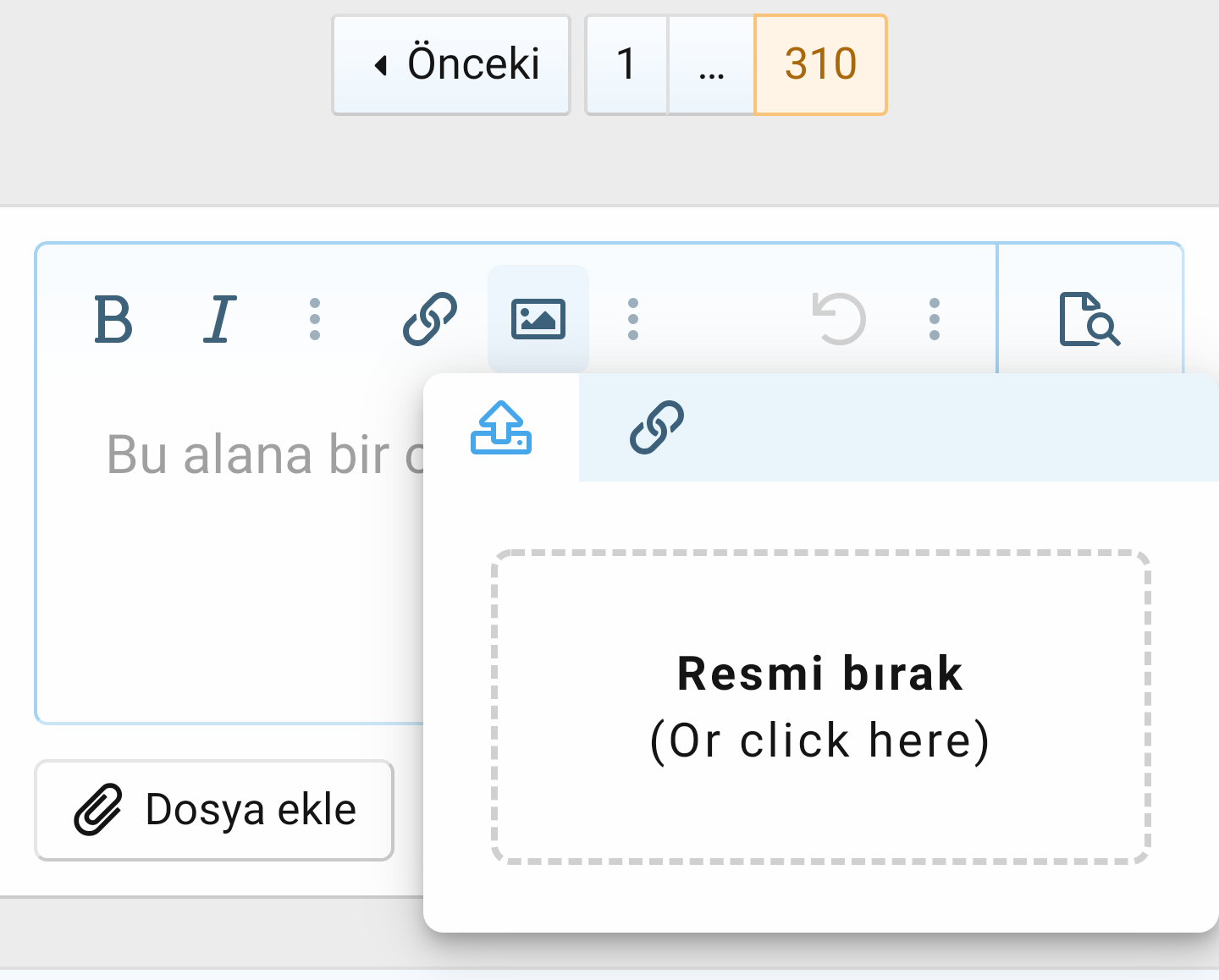The height and width of the screenshot is (980, 1219).
Task: Select the current page 310
Action: coord(819,63)
